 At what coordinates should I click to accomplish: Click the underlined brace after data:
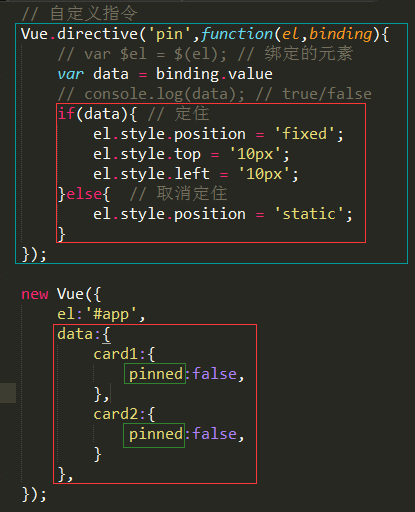(x=106, y=334)
